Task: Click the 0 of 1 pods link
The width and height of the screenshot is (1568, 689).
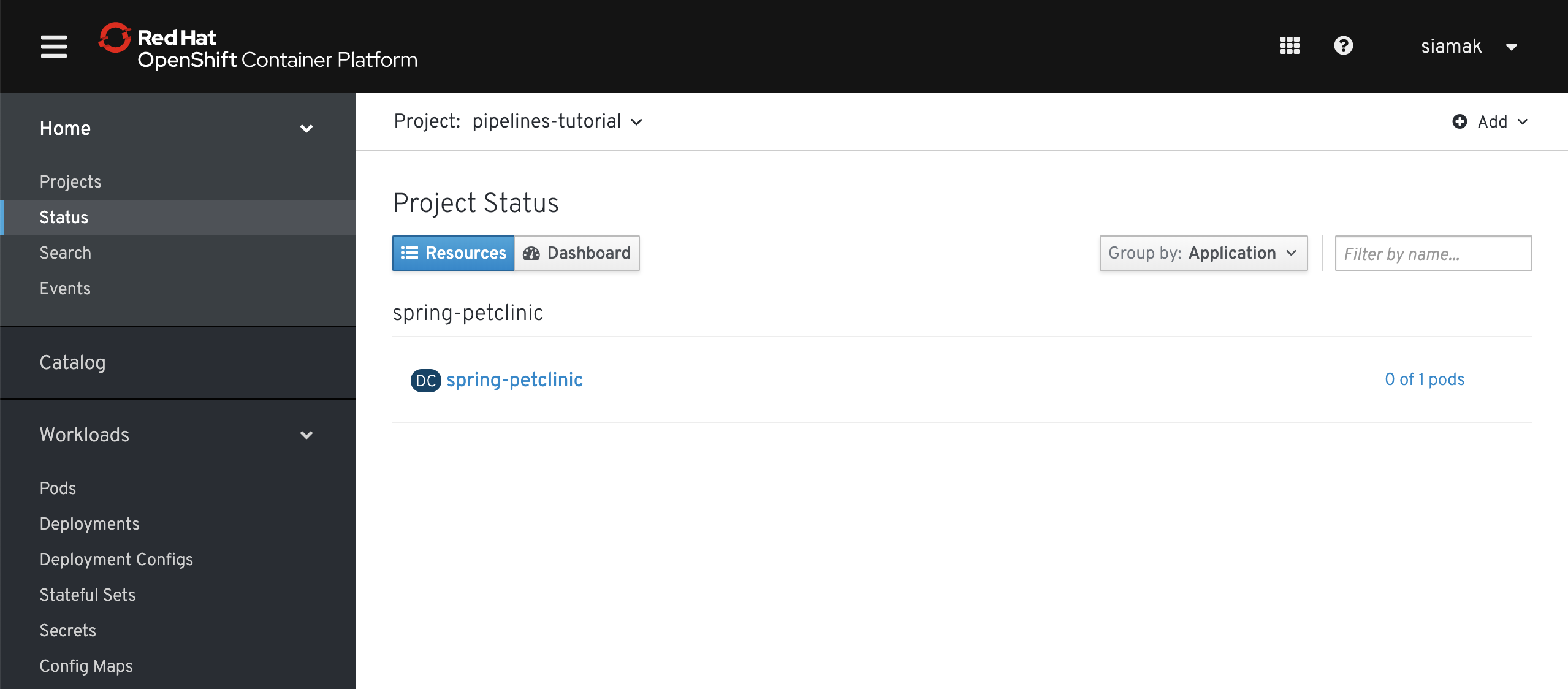Action: [x=1425, y=378]
